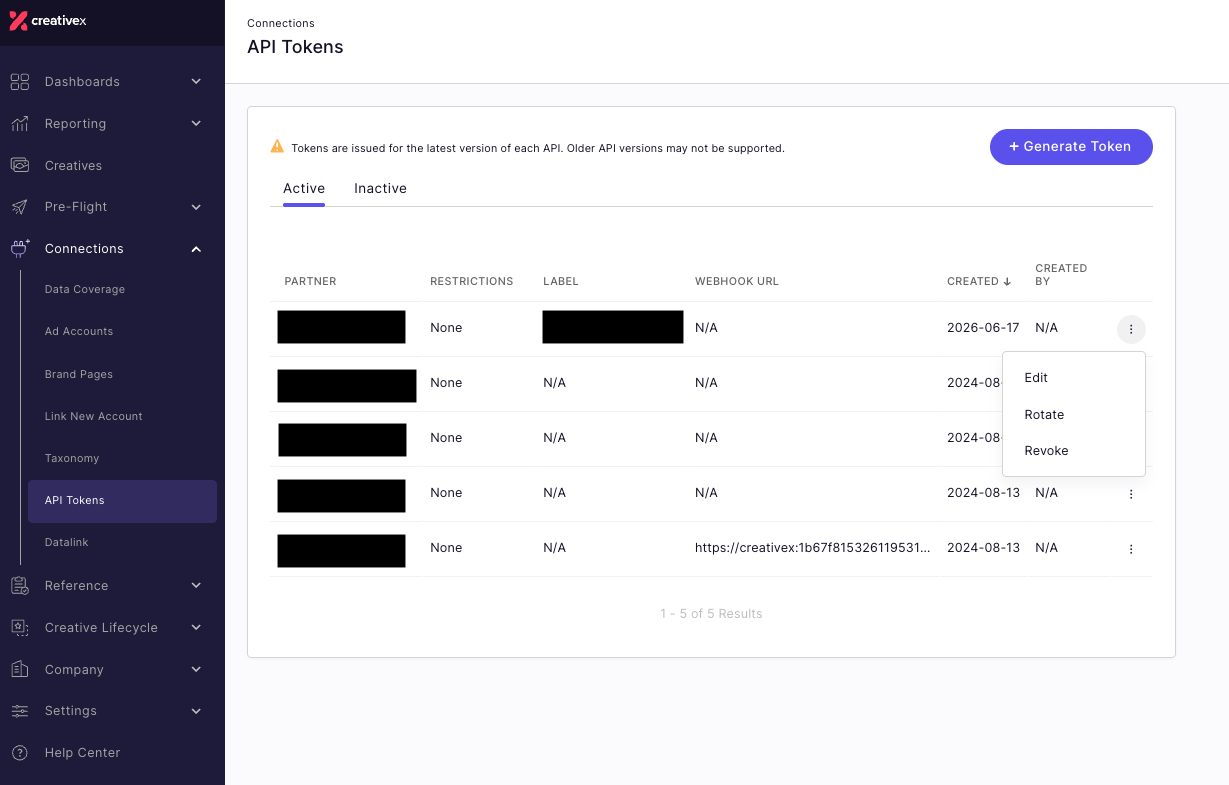The height and width of the screenshot is (785, 1229).
Task: Open the Help Center link
Action: [82, 753]
